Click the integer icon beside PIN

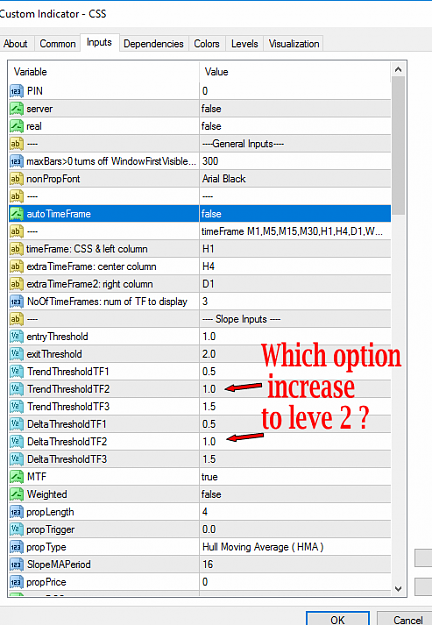coord(16,91)
